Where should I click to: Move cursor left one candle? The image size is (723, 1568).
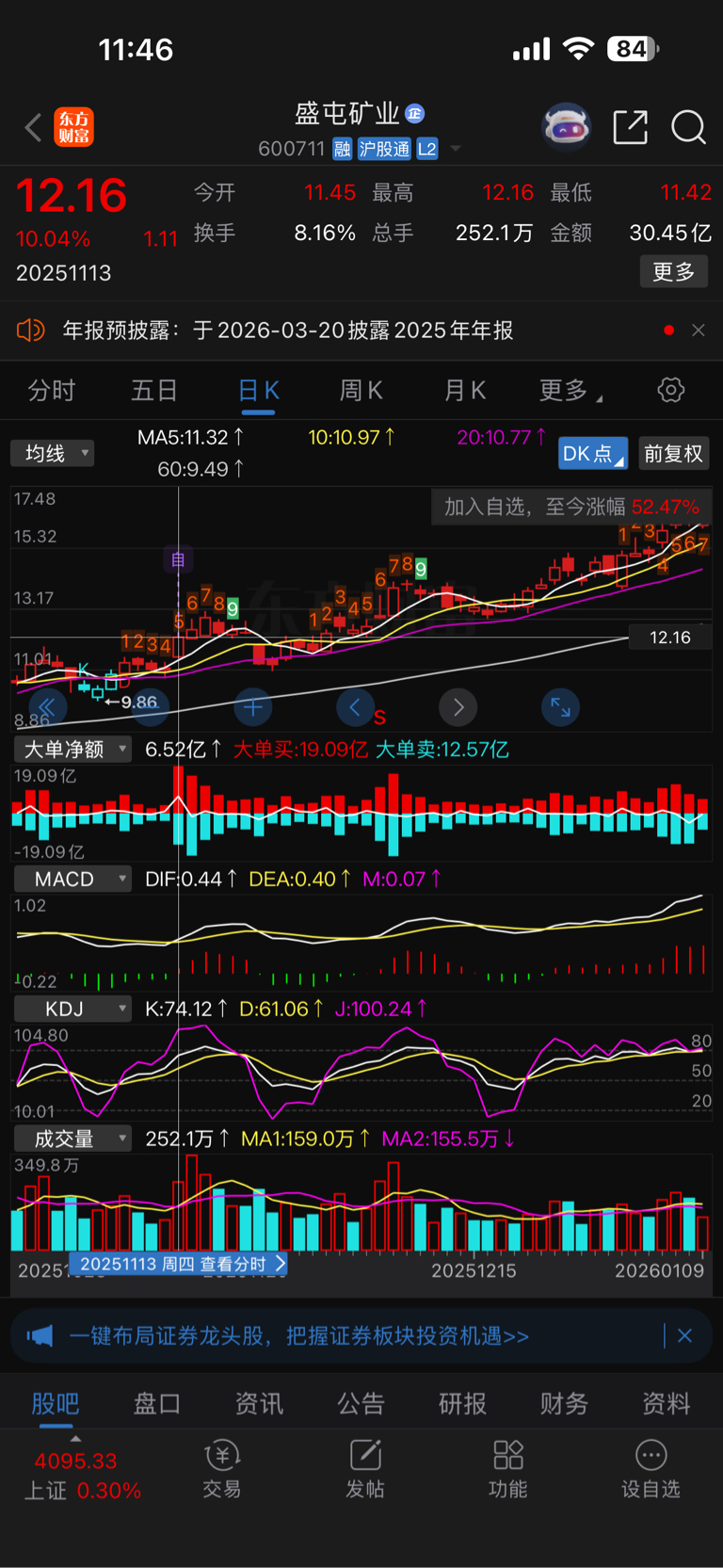[x=355, y=707]
